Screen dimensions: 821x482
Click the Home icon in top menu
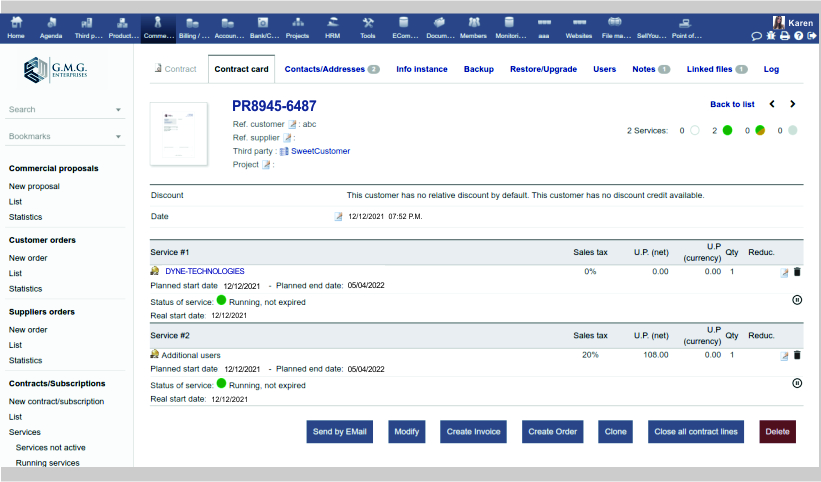[16, 27]
